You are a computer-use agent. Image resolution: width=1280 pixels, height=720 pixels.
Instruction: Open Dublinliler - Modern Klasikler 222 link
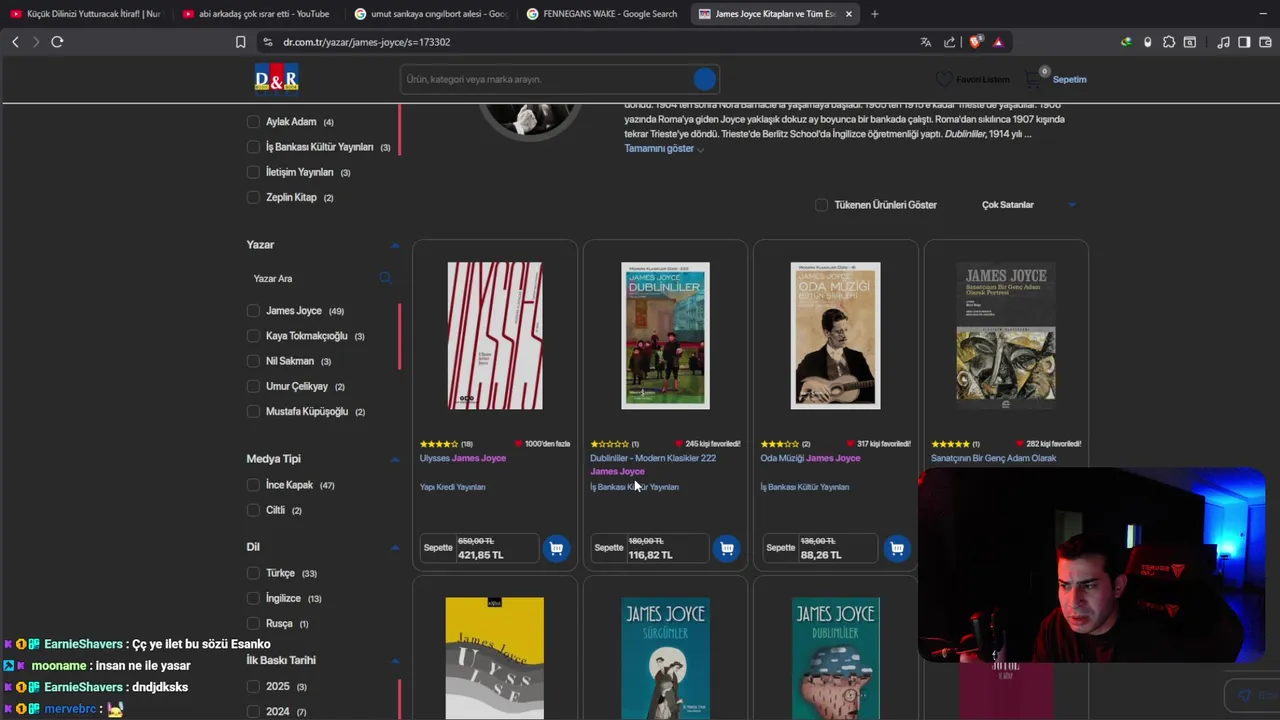pos(653,458)
